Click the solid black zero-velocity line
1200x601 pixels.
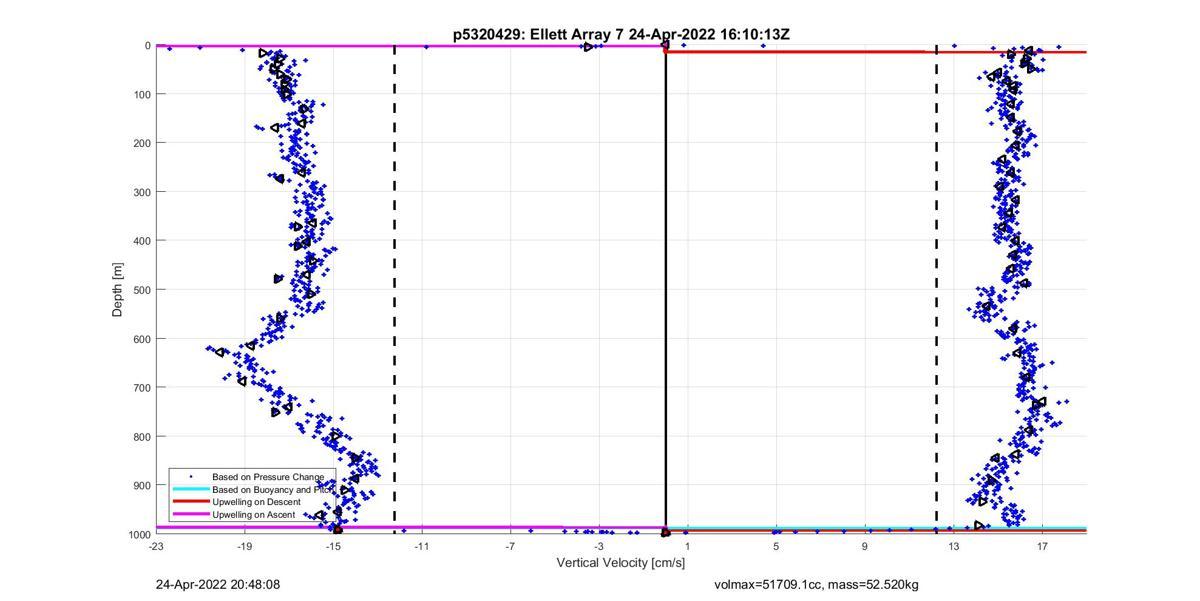coord(666,289)
